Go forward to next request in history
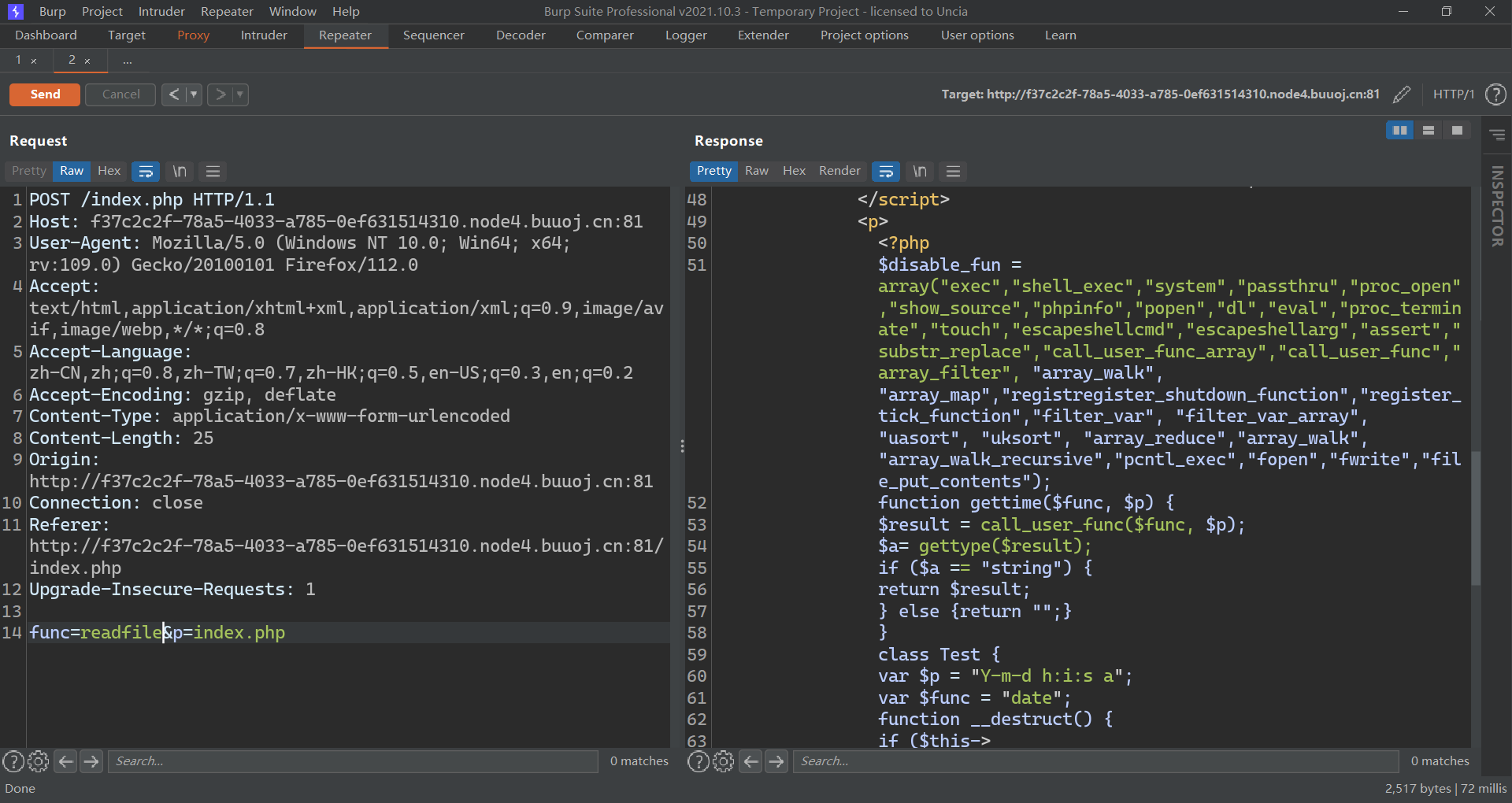 pos(220,94)
